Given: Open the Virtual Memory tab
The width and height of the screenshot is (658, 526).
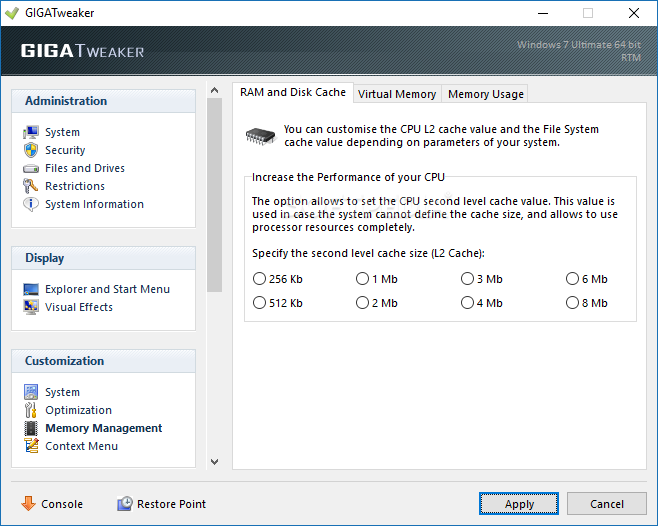Looking at the screenshot, I should (397, 94).
